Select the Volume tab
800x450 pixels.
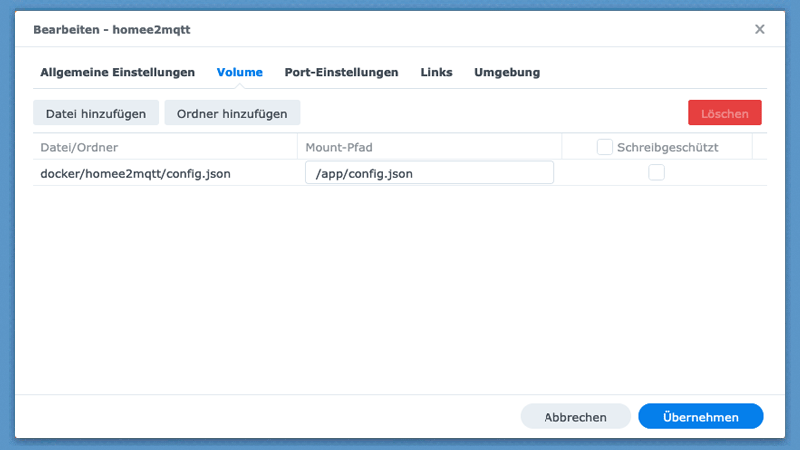click(x=239, y=72)
